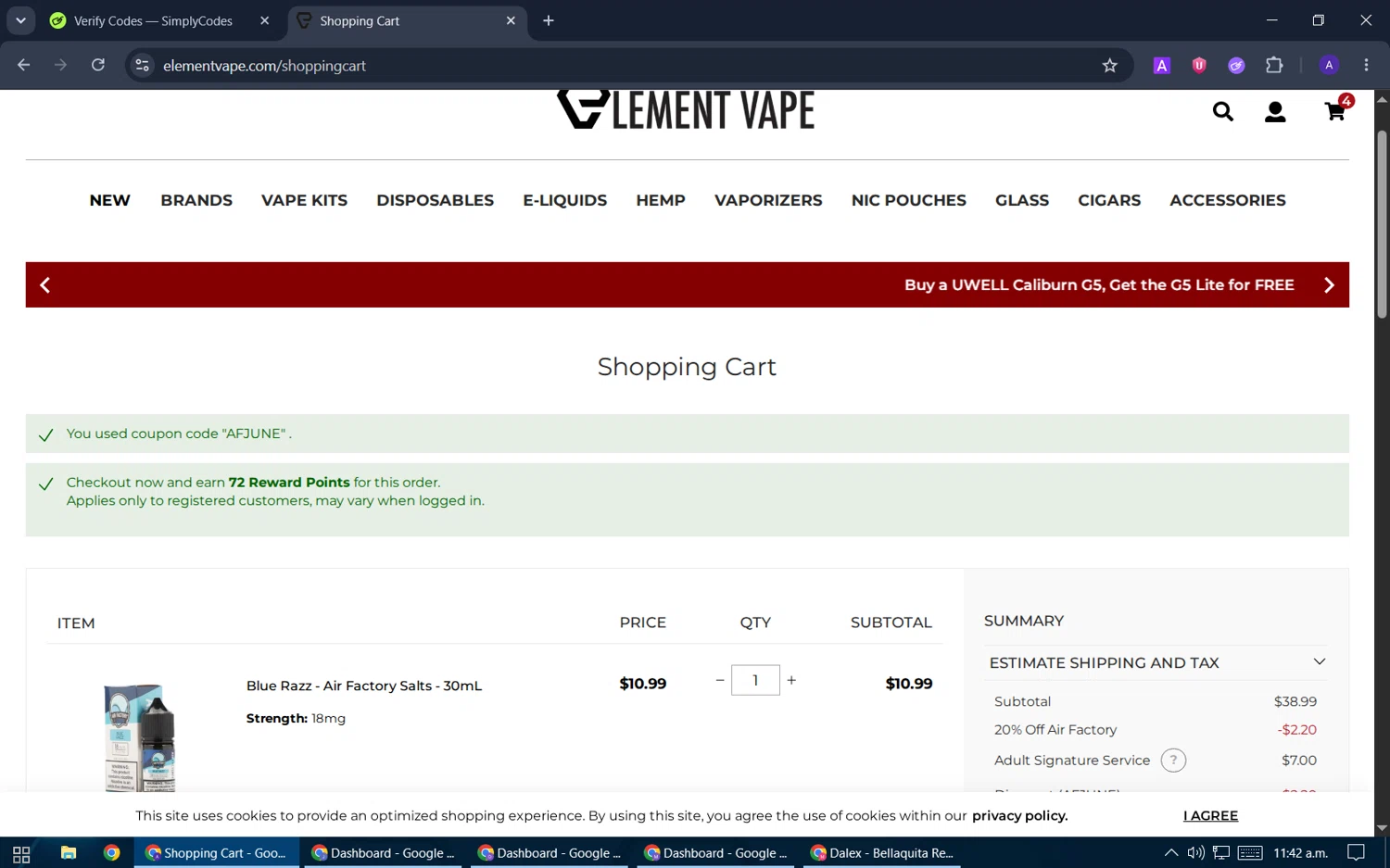Open the E-LIQUIDS menu
The image size is (1390, 868).
click(564, 200)
